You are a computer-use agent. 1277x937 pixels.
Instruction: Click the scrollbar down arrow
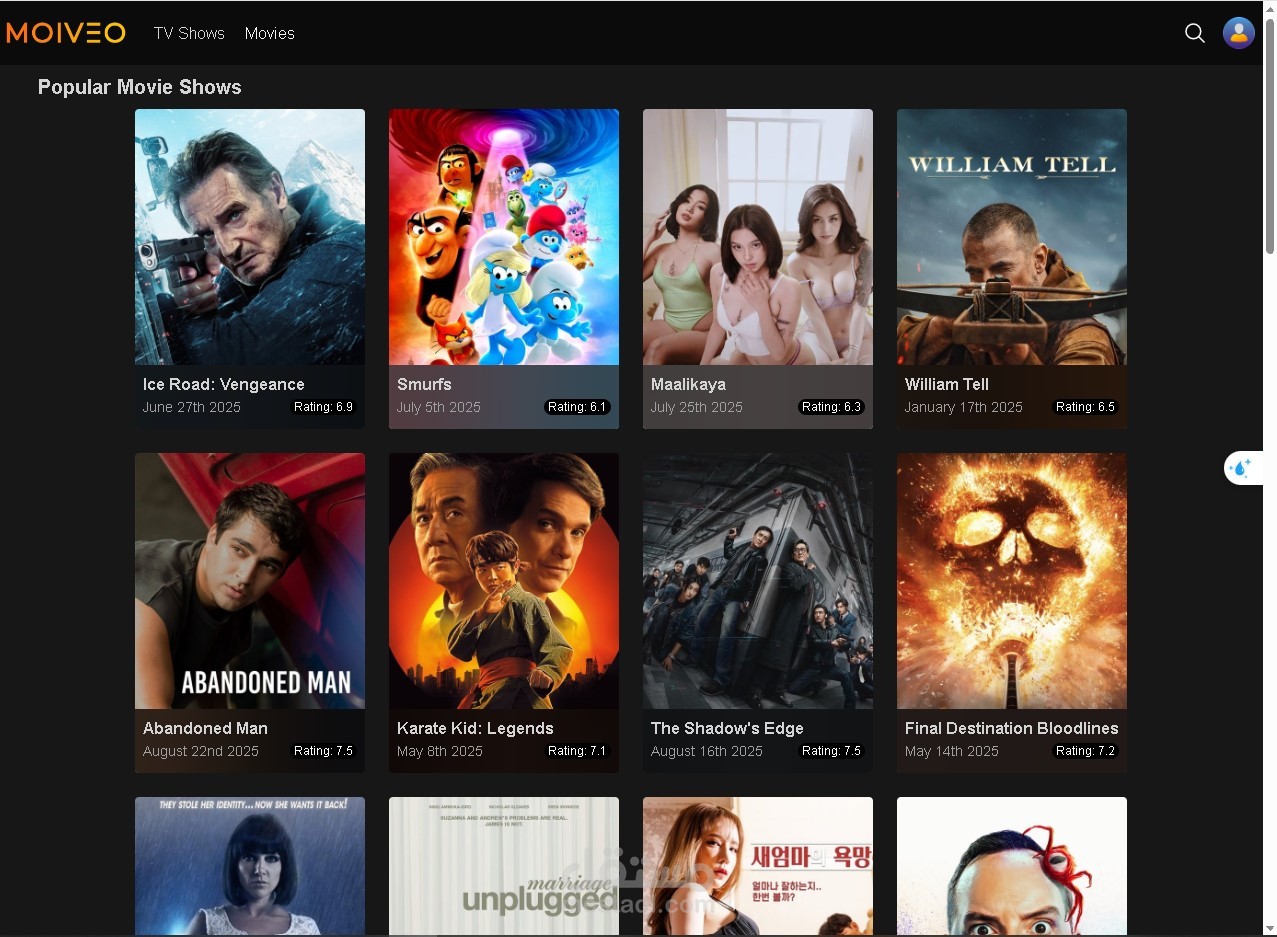pyautogui.click(x=1270, y=929)
